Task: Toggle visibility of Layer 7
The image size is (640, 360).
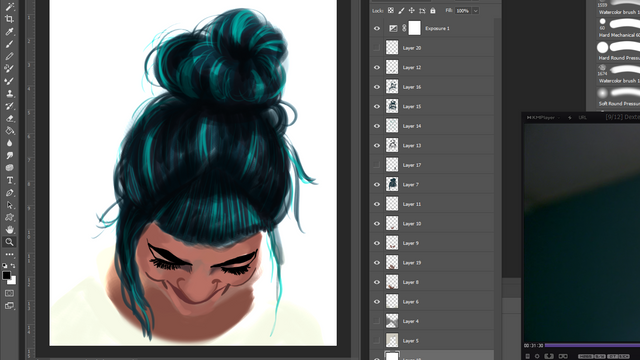Action: (377, 184)
